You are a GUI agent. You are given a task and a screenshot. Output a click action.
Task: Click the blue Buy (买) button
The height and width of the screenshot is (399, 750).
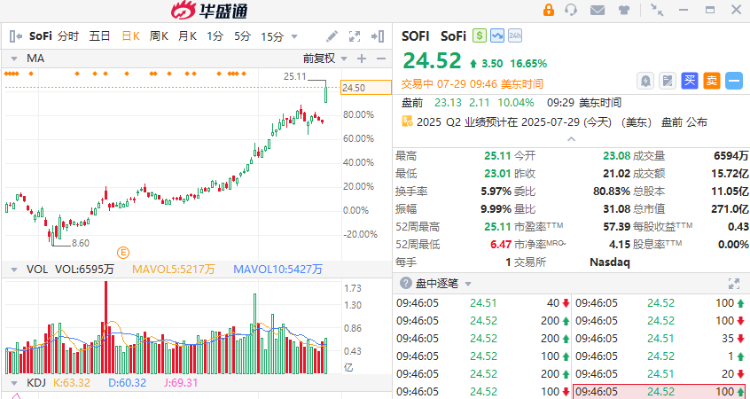689,81
